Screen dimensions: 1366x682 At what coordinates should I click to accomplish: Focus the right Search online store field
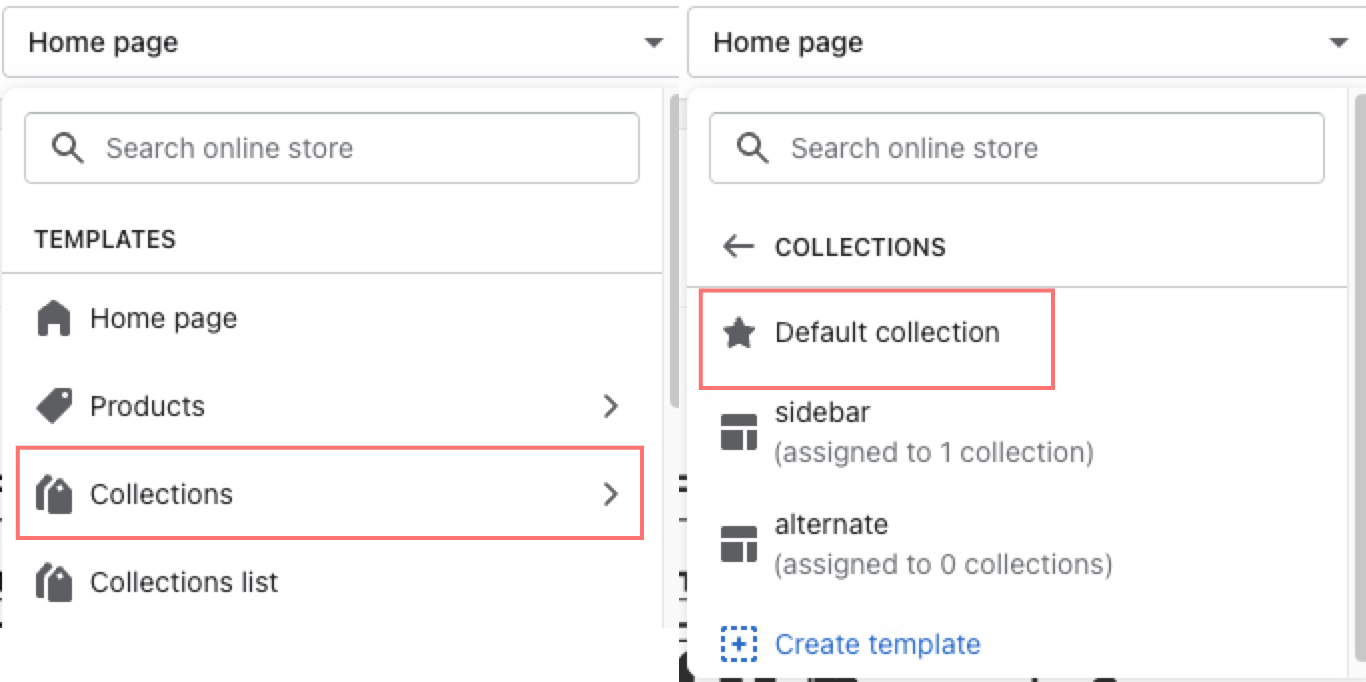1016,148
